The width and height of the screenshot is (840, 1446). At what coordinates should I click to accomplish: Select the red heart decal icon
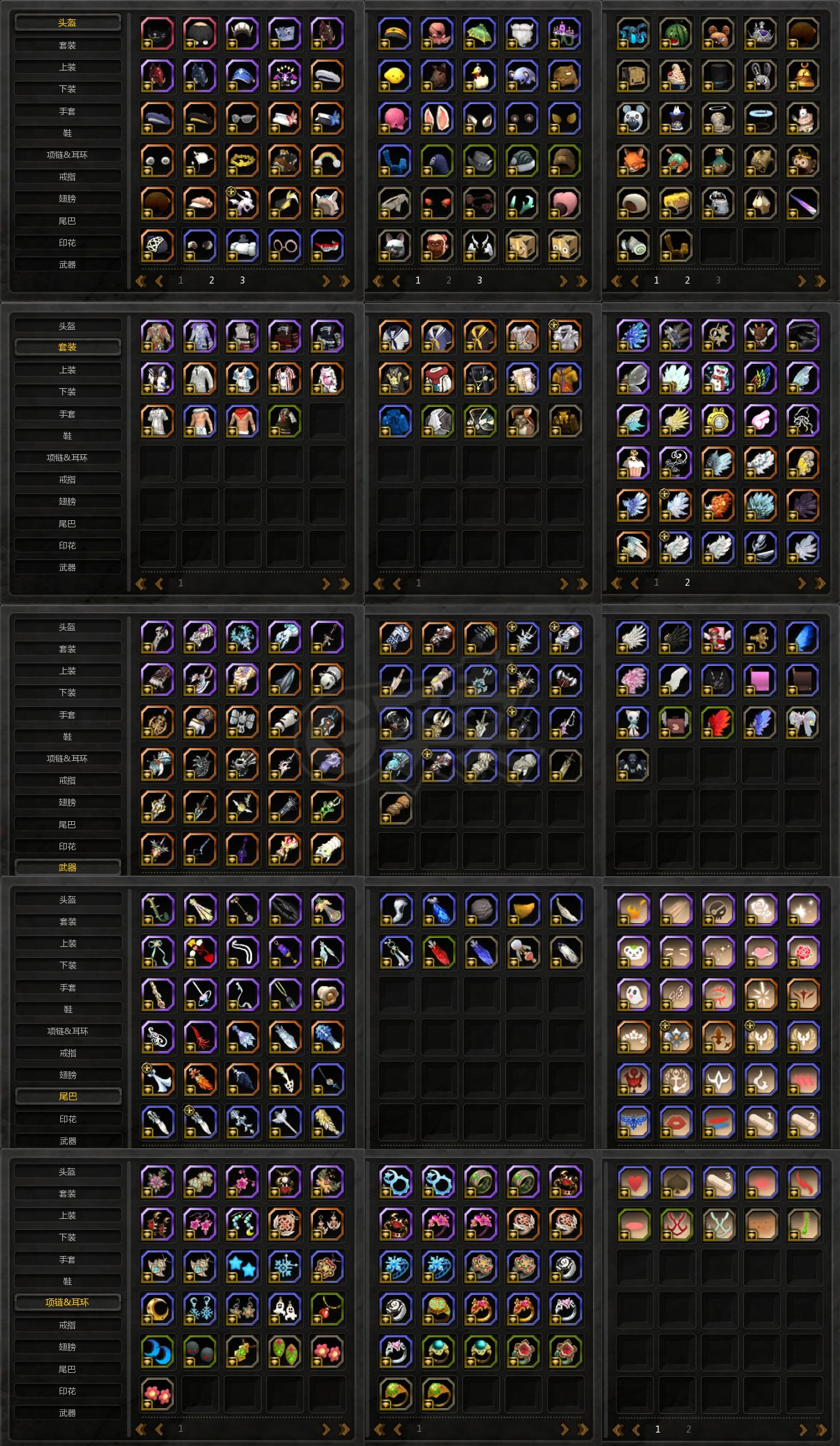point(634,1182)
